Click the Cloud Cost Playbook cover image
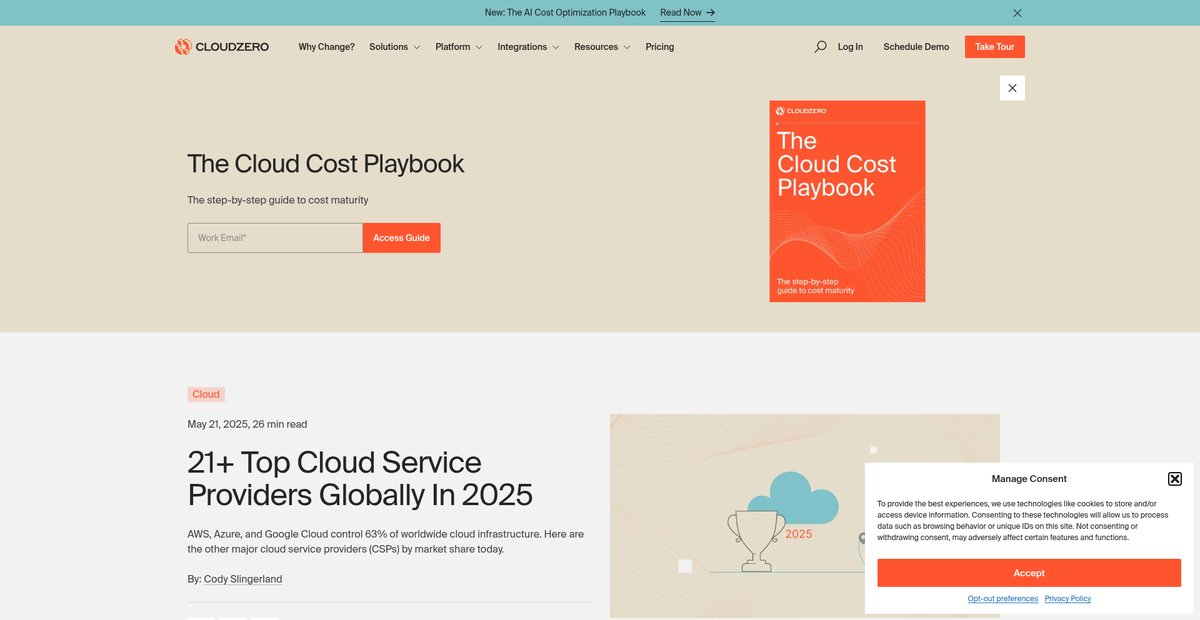 click(x=847, y=201)
